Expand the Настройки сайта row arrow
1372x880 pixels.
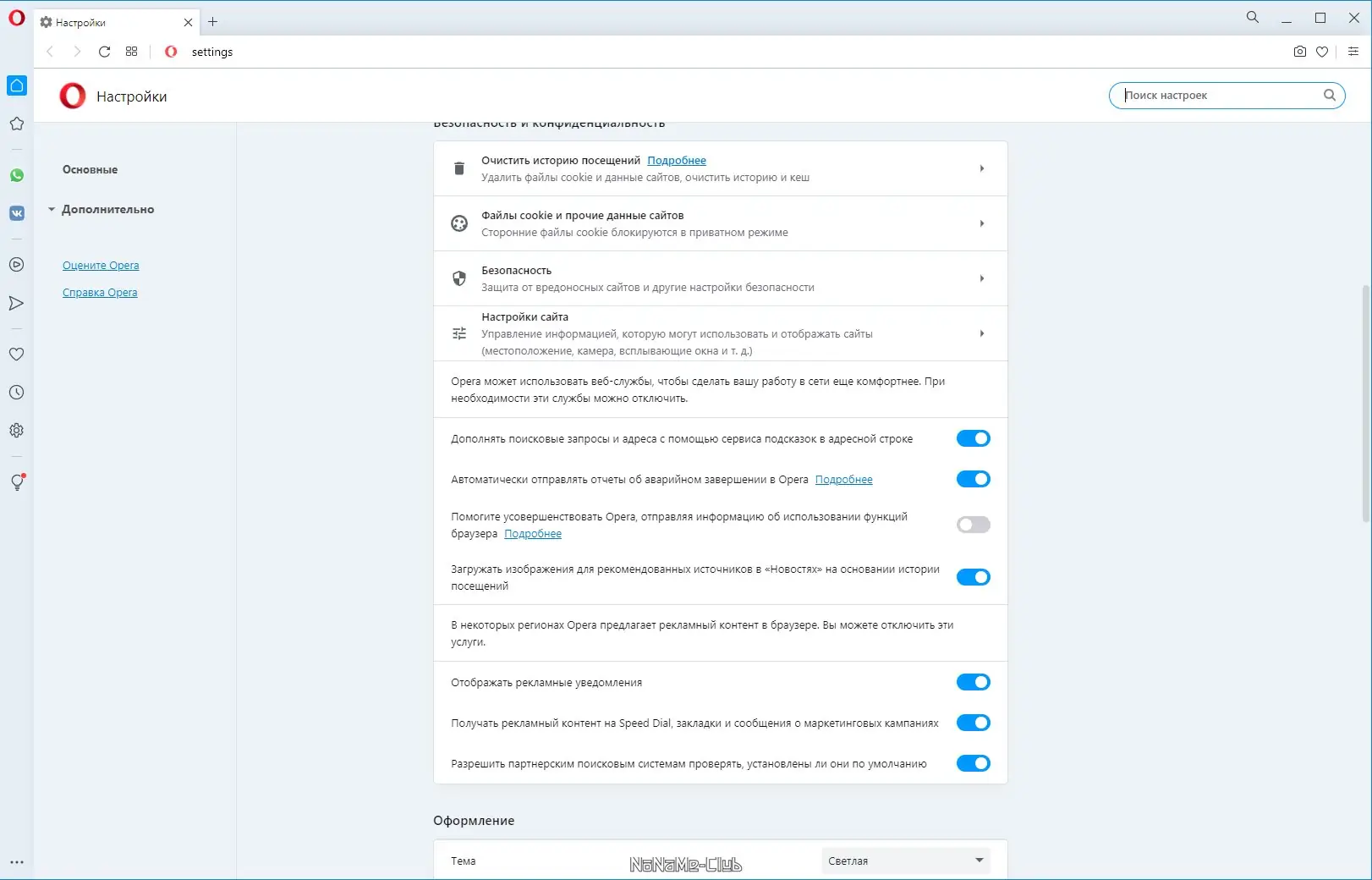coord(982,333)
